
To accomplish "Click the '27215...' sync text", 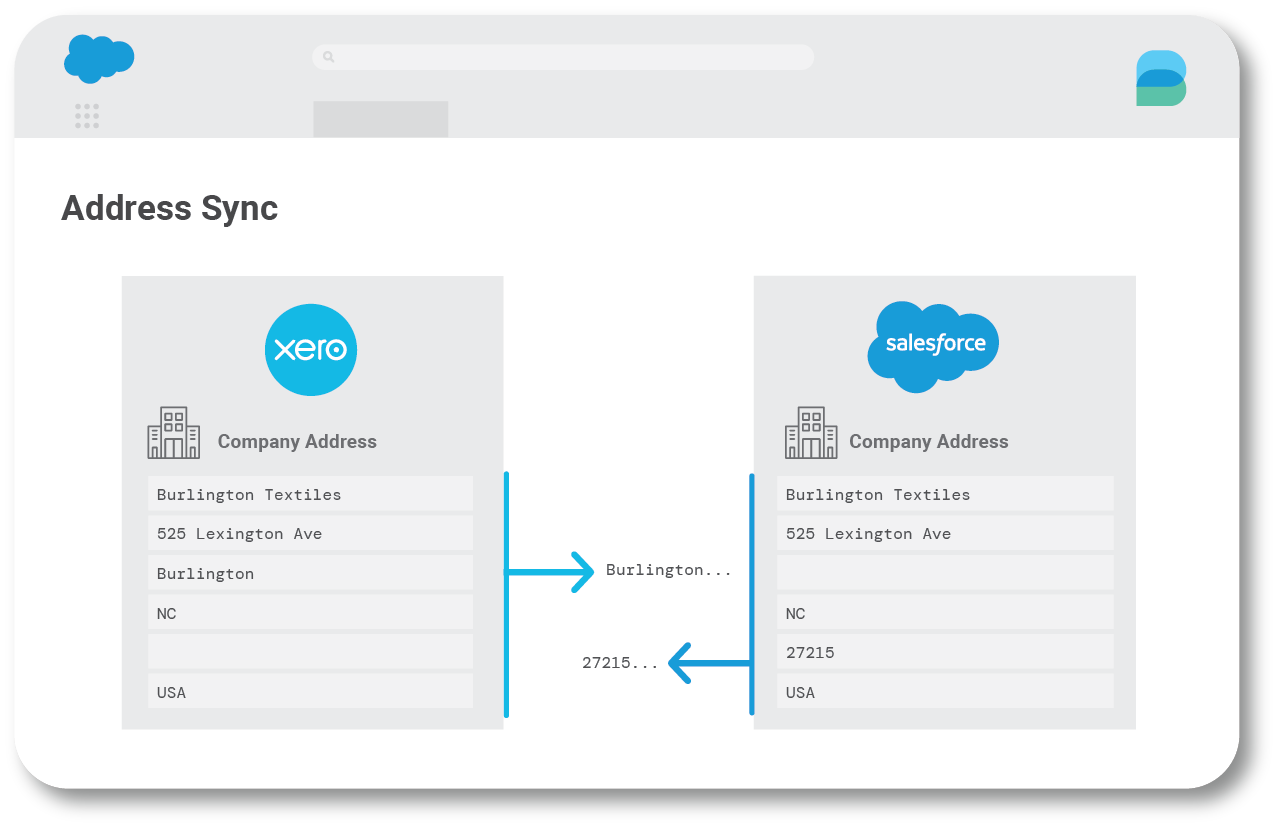I will (620, 662).
